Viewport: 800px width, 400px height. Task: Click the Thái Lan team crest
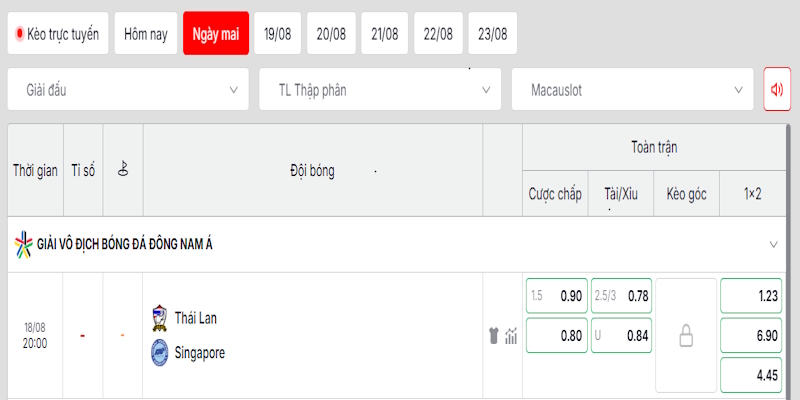tap(160, 319)
